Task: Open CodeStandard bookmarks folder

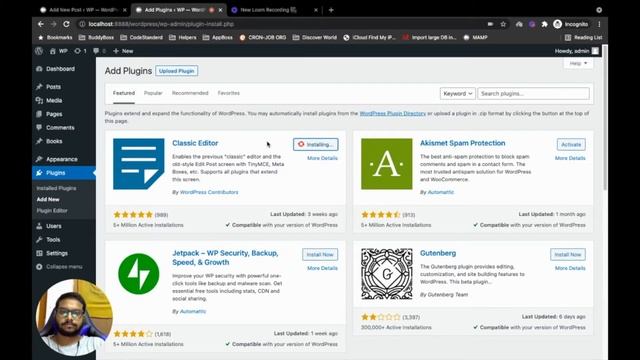Action: [x=142, y=38]
